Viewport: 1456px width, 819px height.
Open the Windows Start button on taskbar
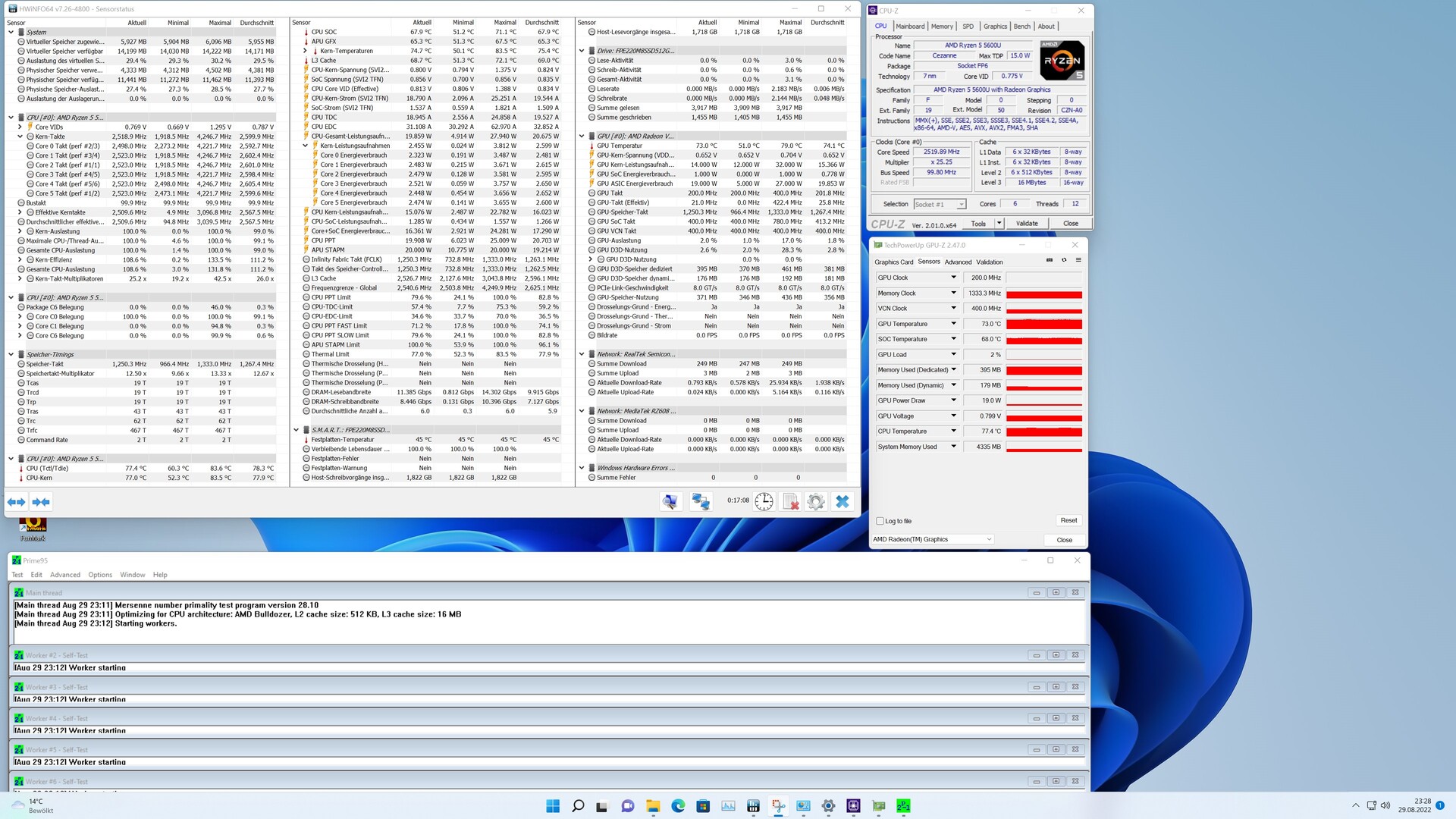[x=553, y=806]
